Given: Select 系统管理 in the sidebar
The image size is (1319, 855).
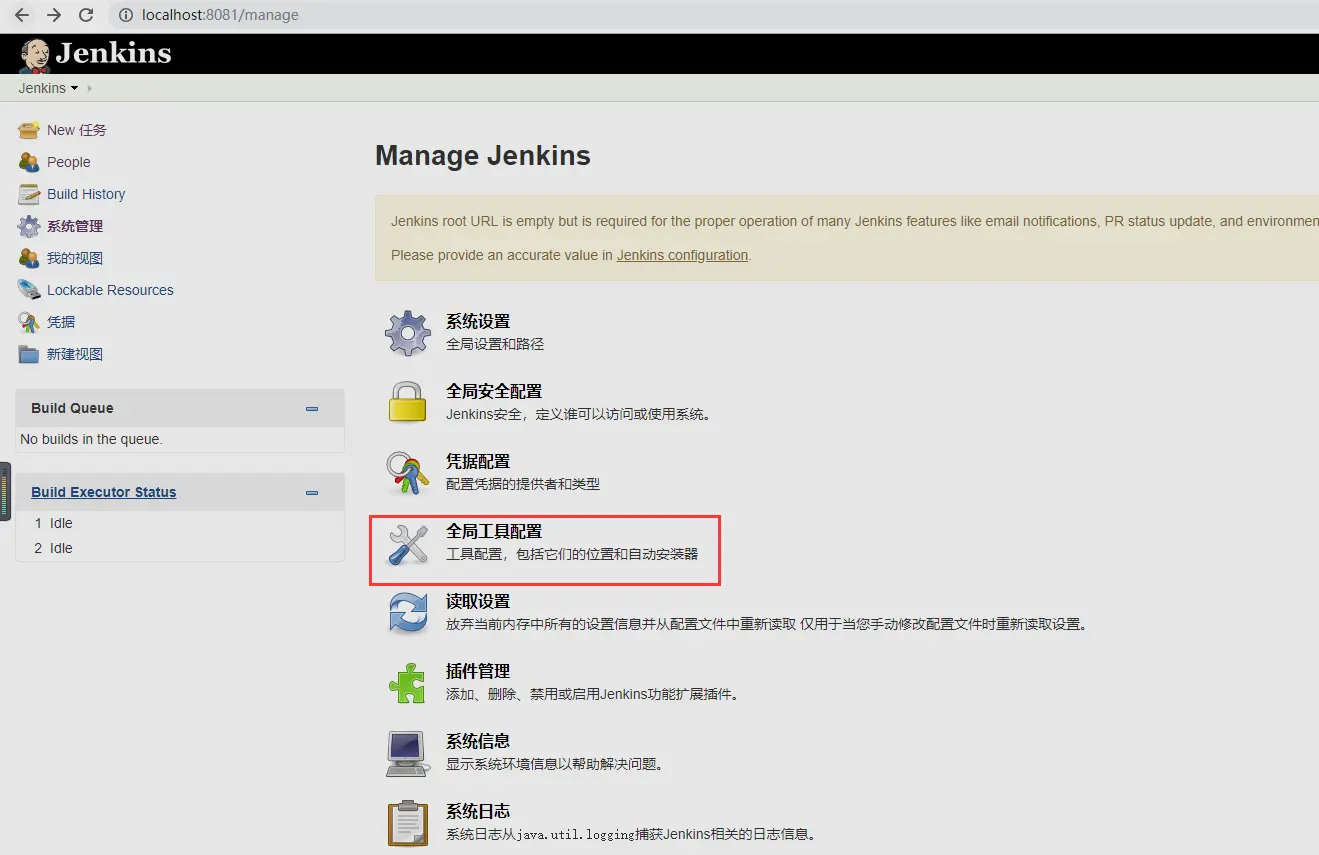Looking at the screenshot, I should point(75,226).
